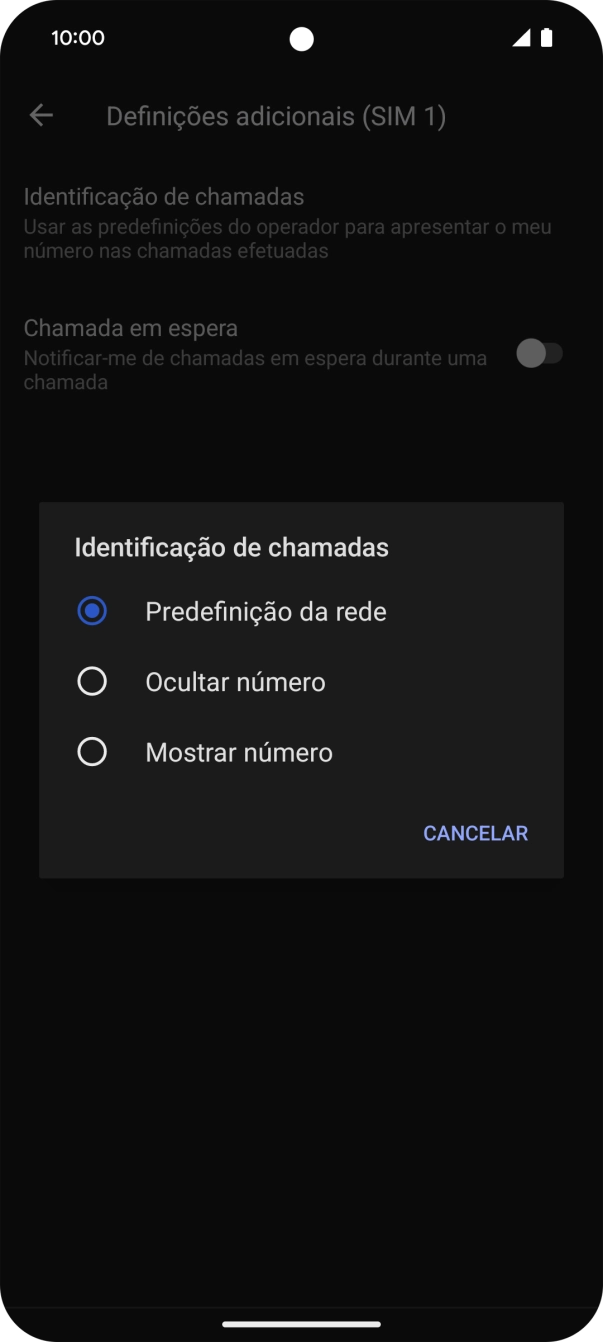
Task: Tap CANCELAR to dismiss the dialog
Action: pyautogui.click(x=475, y=832)
